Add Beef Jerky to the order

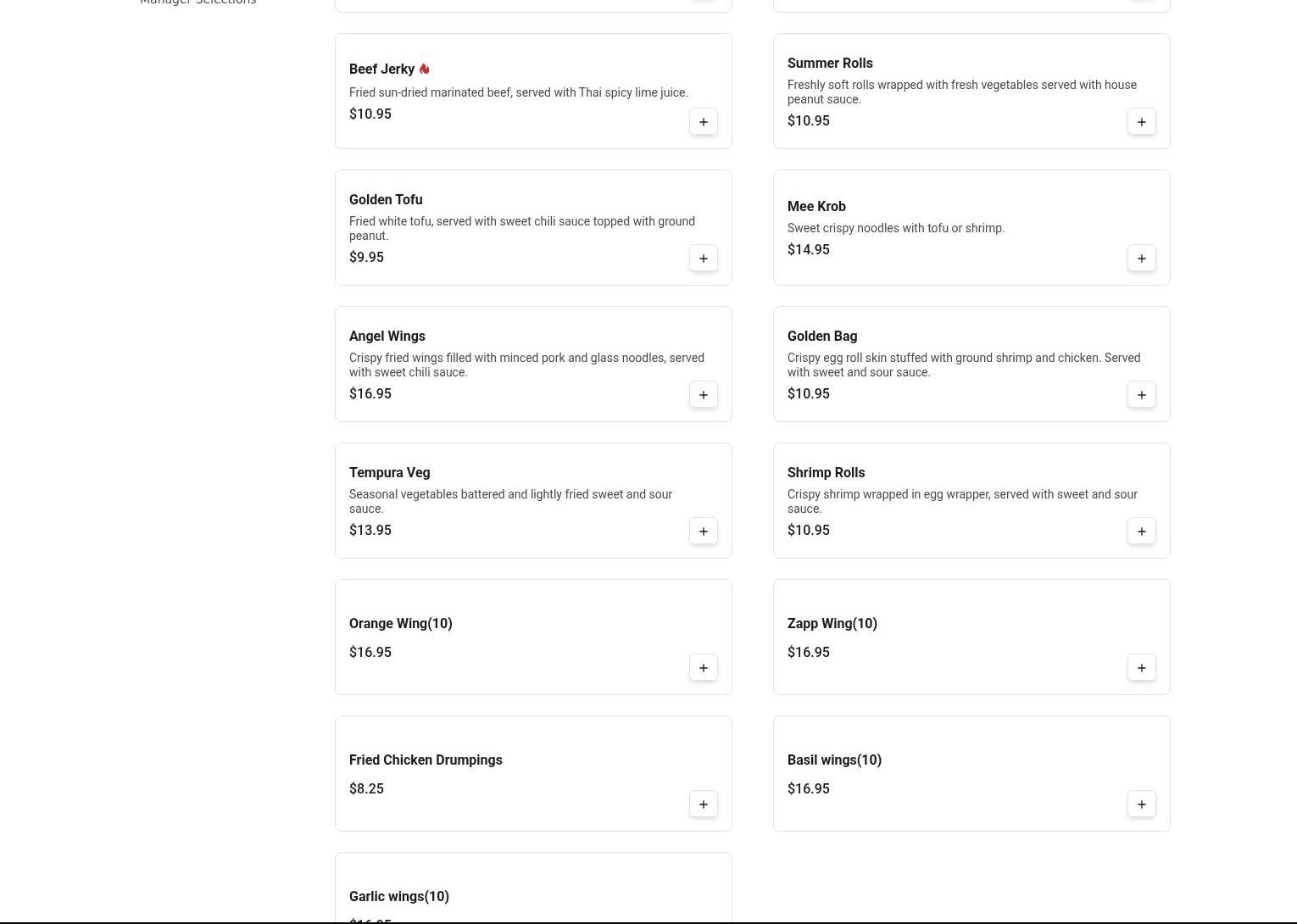coord(703,122)
